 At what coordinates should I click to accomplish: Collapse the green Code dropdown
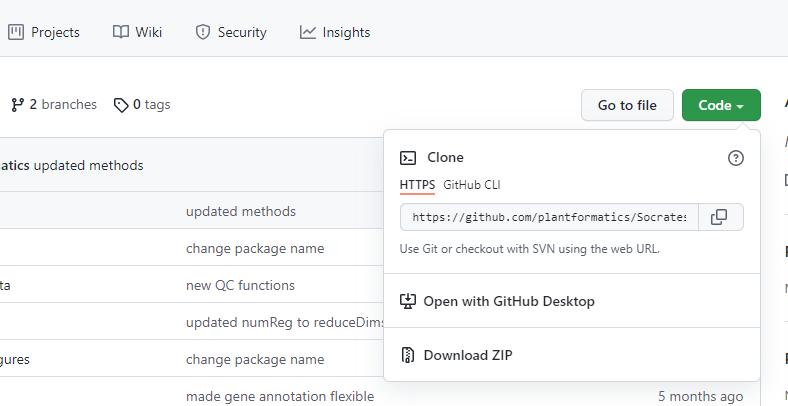(x=721, y=105)
